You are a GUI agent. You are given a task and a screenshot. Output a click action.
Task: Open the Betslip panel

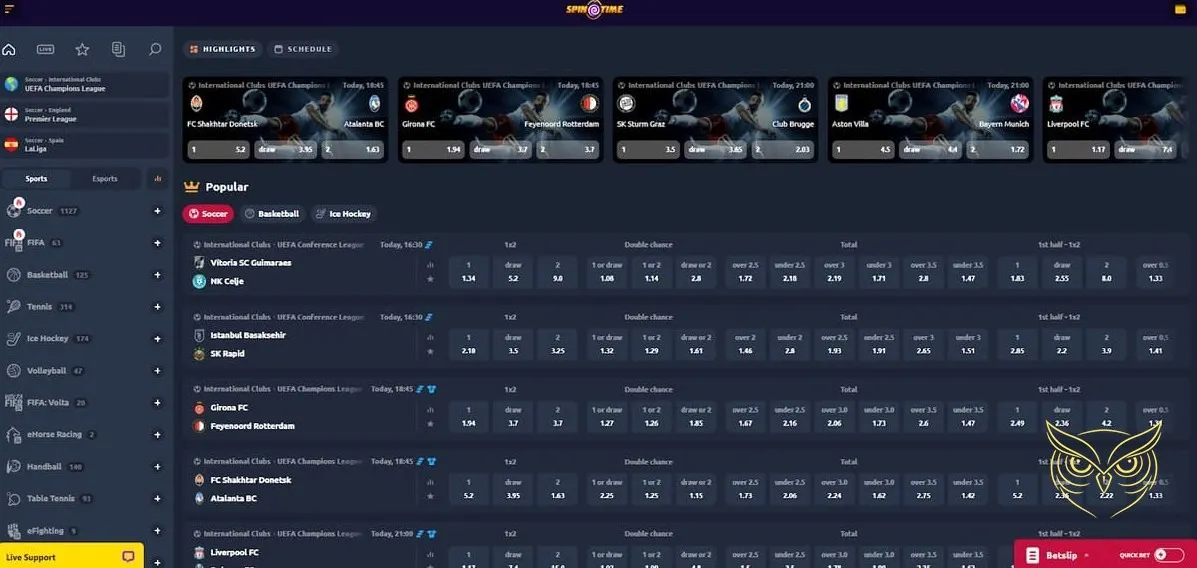(x=1105, y=555)
